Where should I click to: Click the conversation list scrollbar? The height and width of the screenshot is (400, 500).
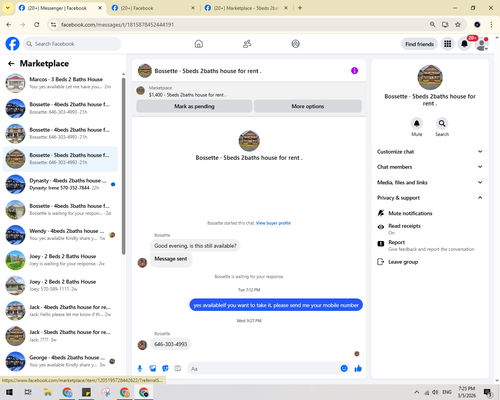pyautogui.click(x=123, y=166)
